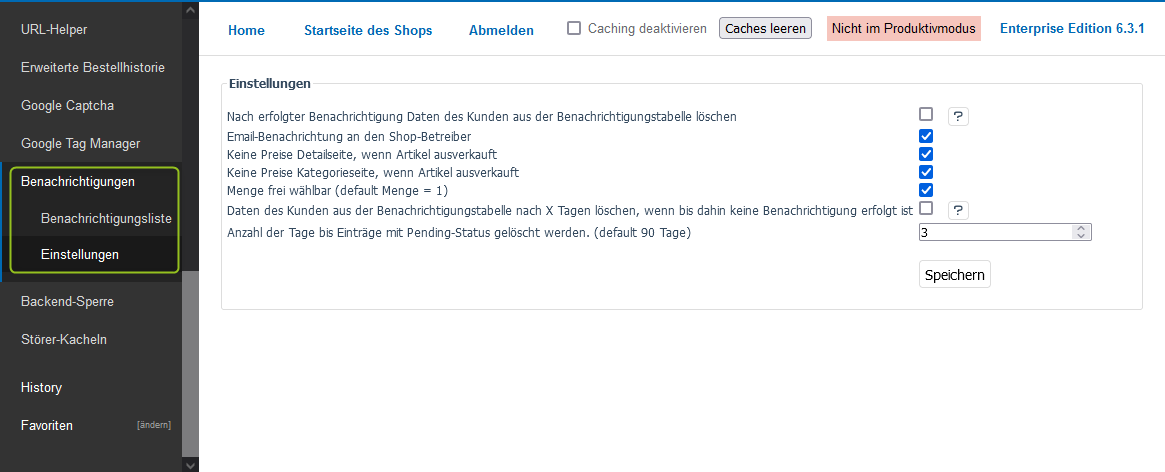Open Erweiterte Bestellhistorie in the sidebar

(x=93, y=68)
